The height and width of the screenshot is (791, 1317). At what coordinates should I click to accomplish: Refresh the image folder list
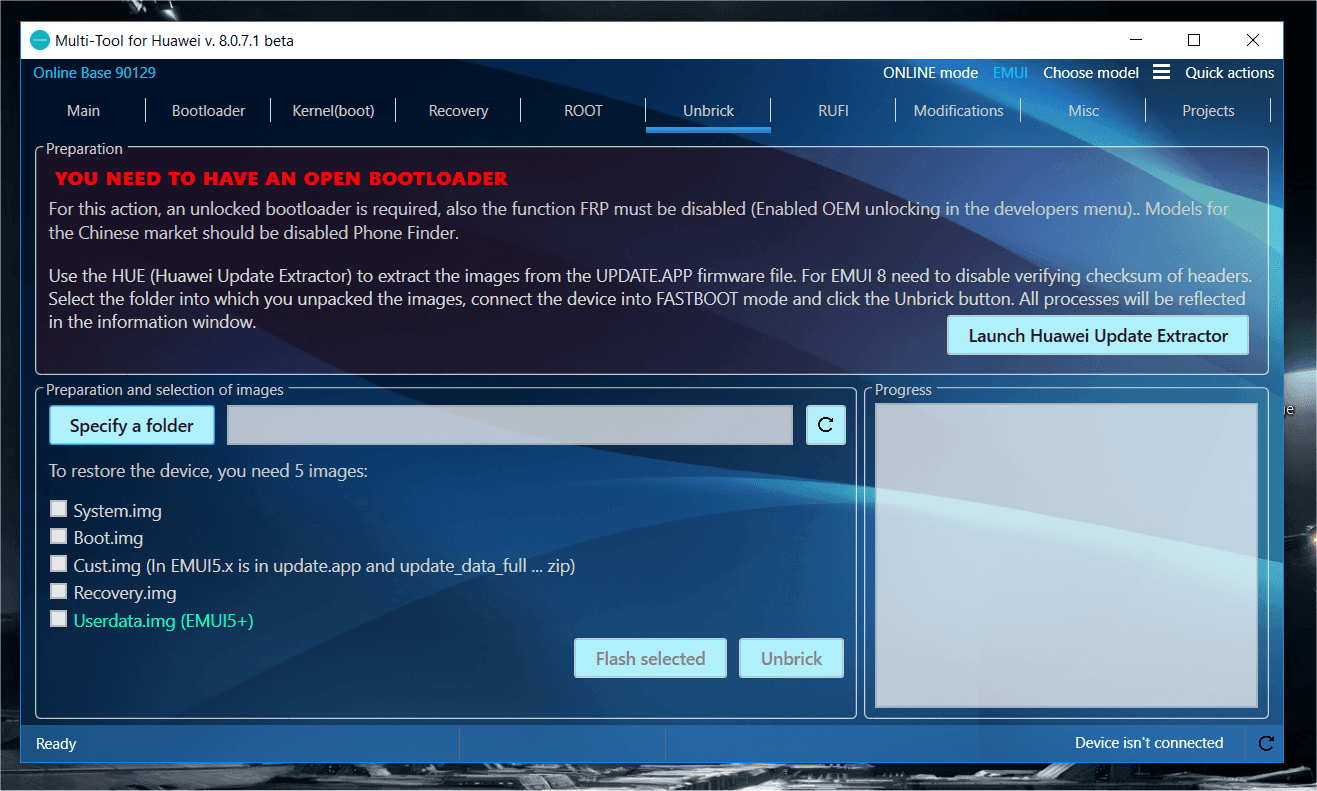826,425
